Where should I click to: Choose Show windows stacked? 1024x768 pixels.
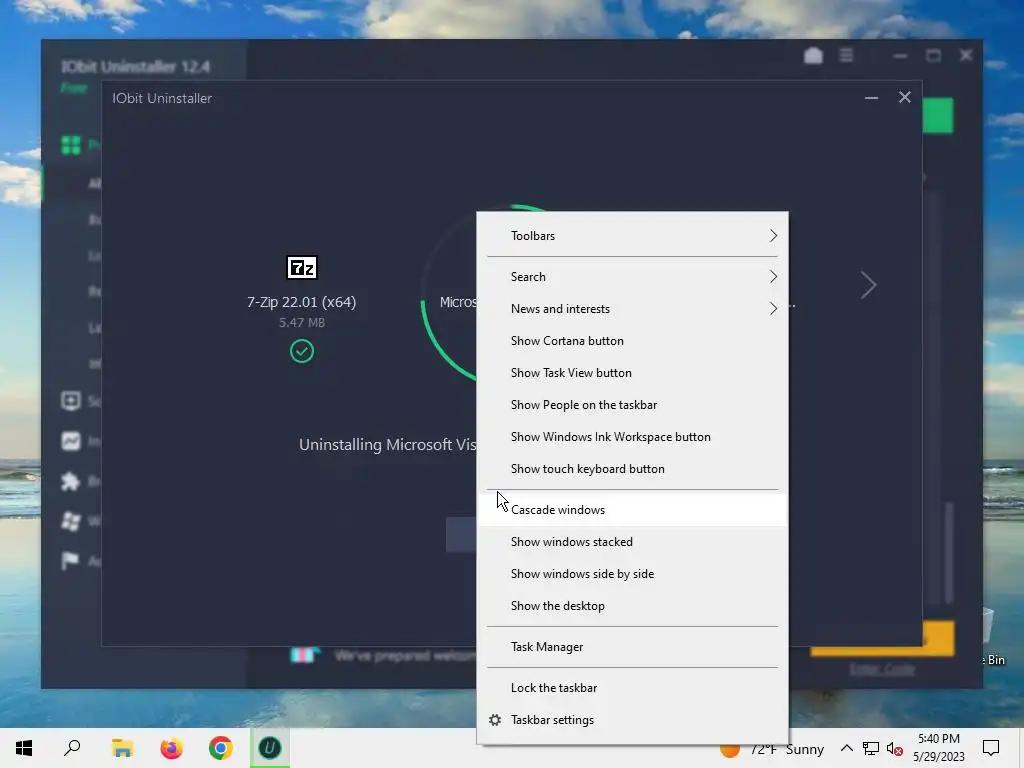click(632, 542)
